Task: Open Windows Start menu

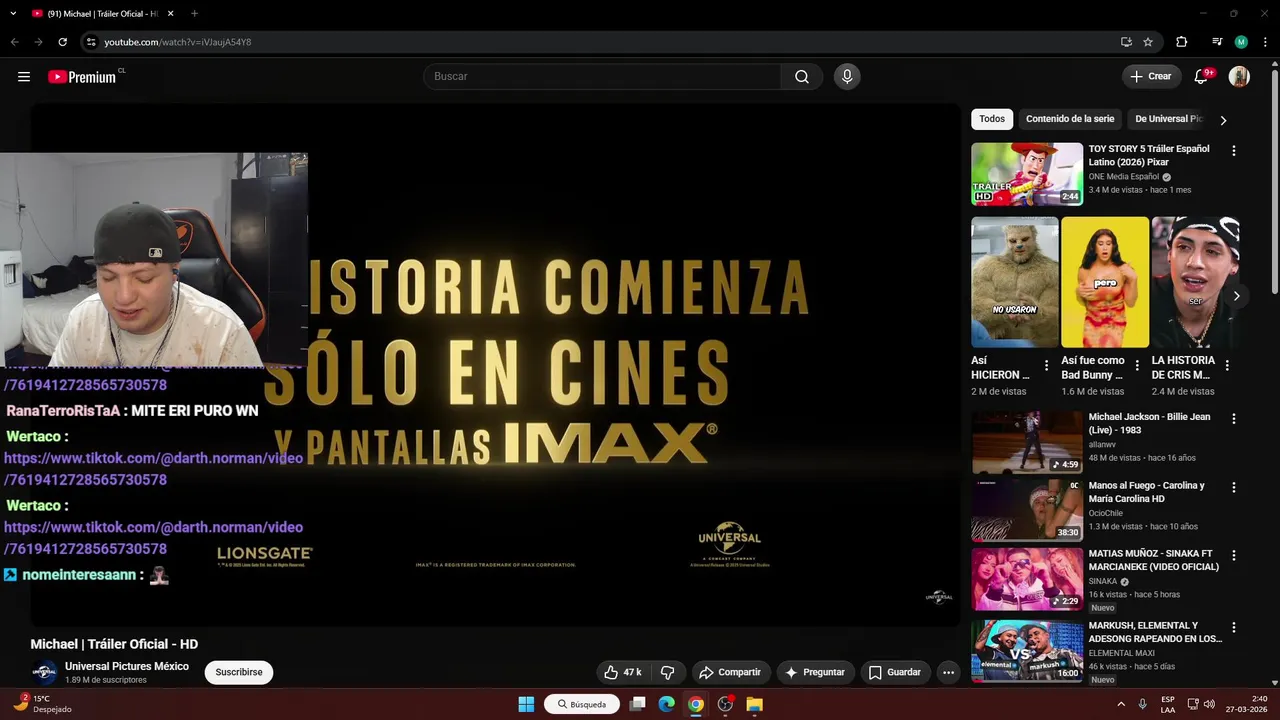Action: coord(526,704)
